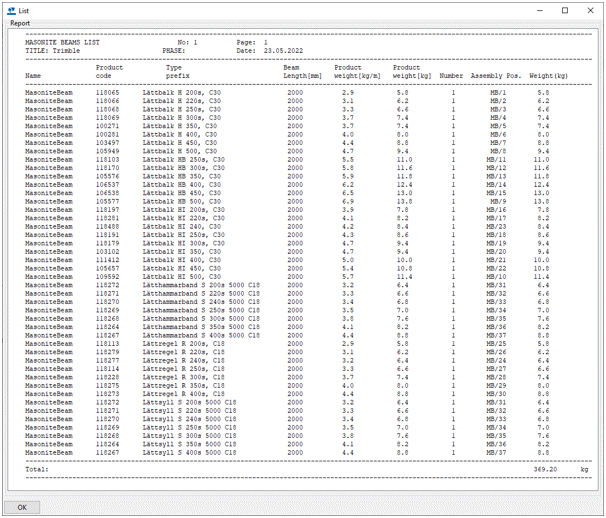Click 'Lättsyll S 200s 5000 C18' type
Image resolution: width=606 pixels, height=518 pixels.
(189, 402)
